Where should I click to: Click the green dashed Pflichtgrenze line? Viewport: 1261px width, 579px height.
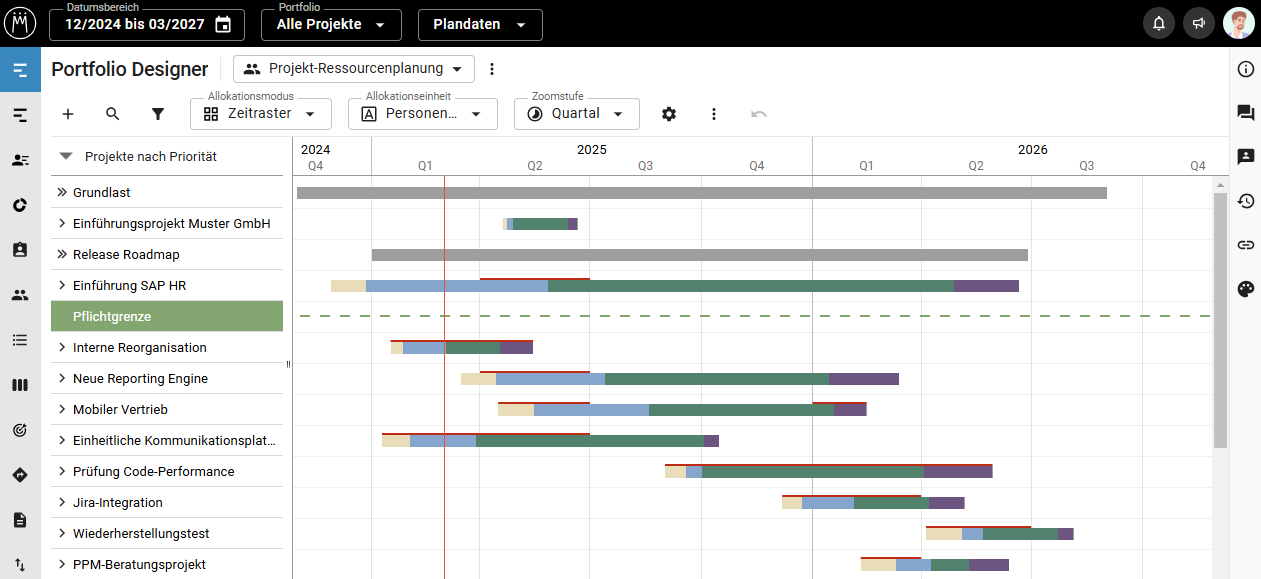[x=755, y=316]
